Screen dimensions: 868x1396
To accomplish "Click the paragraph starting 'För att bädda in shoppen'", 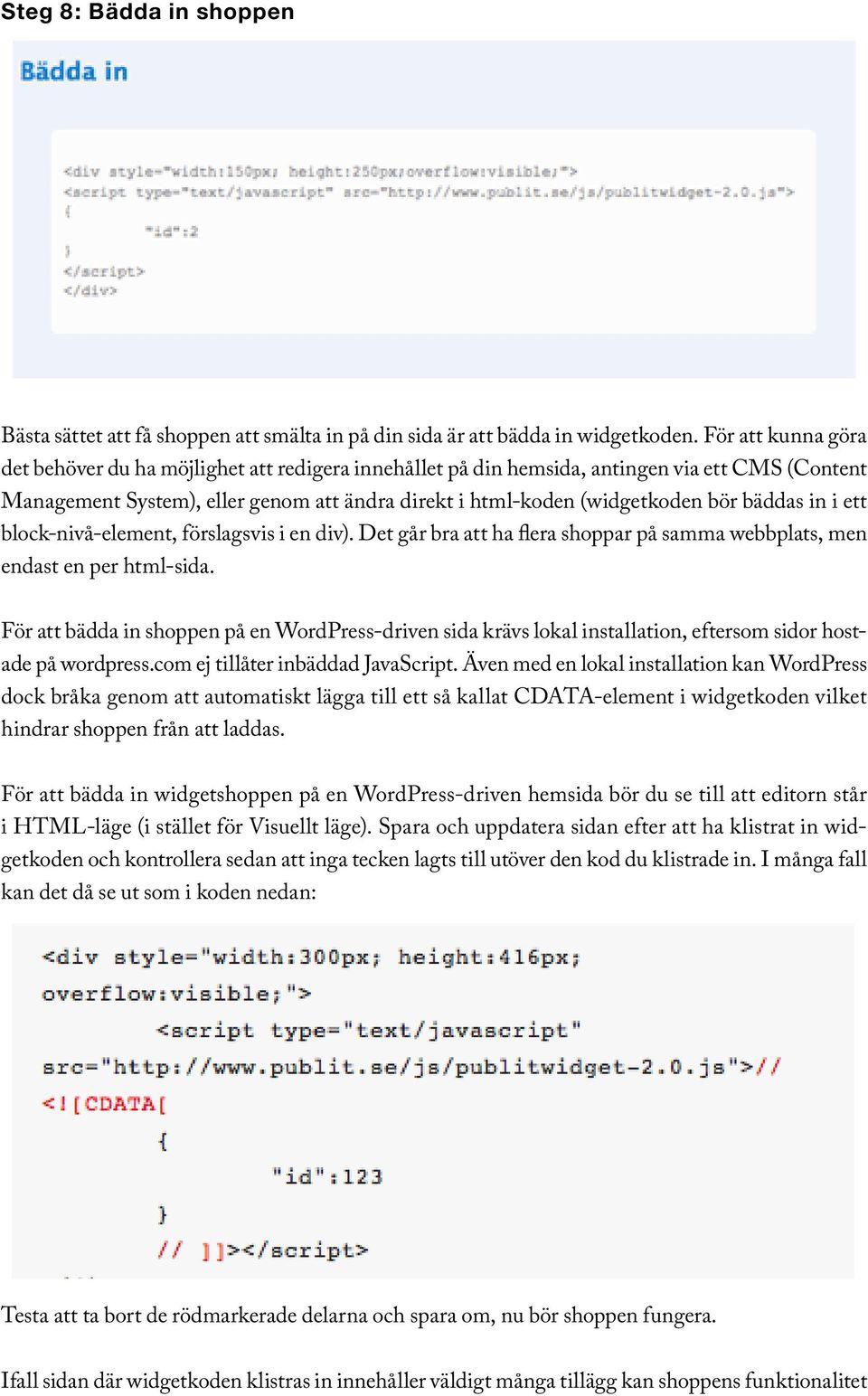I will (434, 680).
